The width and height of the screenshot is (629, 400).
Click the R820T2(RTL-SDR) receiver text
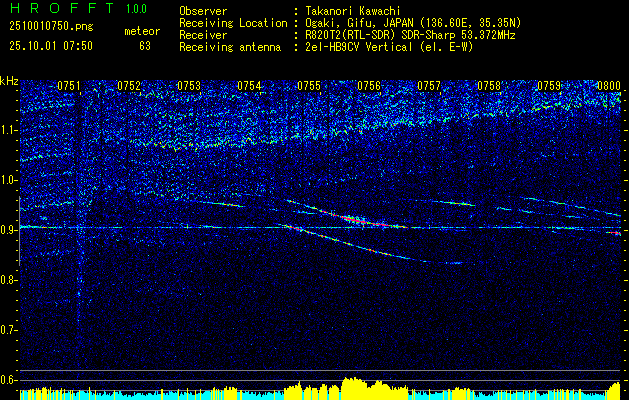410,35
